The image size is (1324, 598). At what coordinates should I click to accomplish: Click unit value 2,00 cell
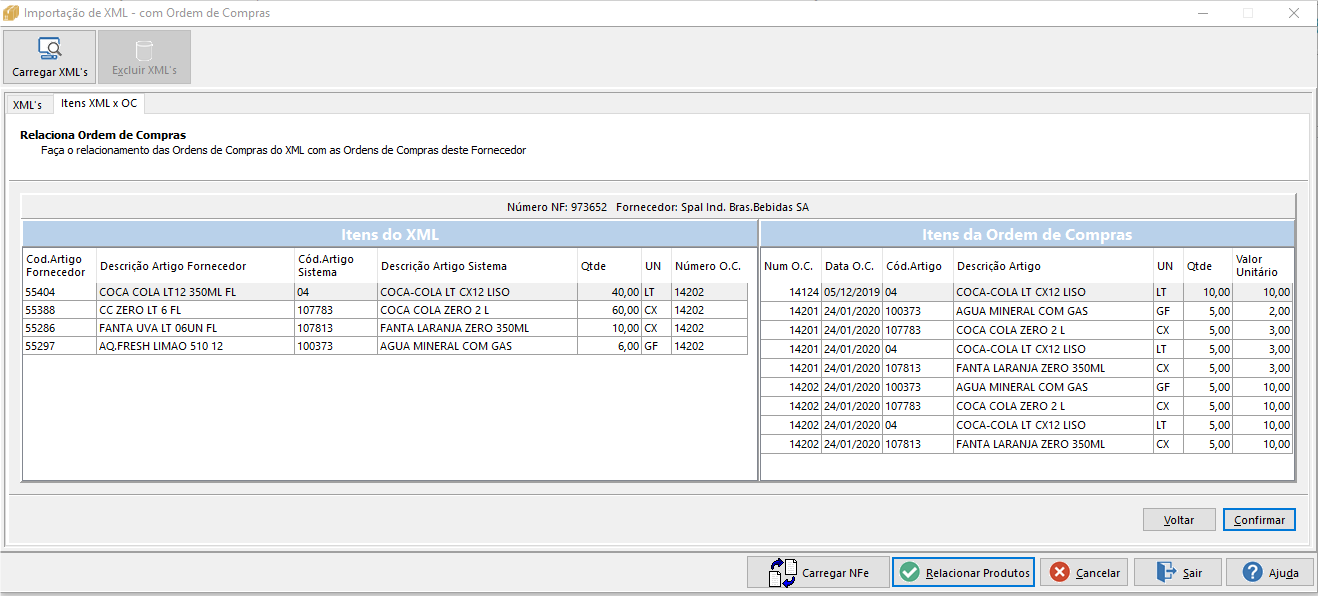(x=1262, y=311)
